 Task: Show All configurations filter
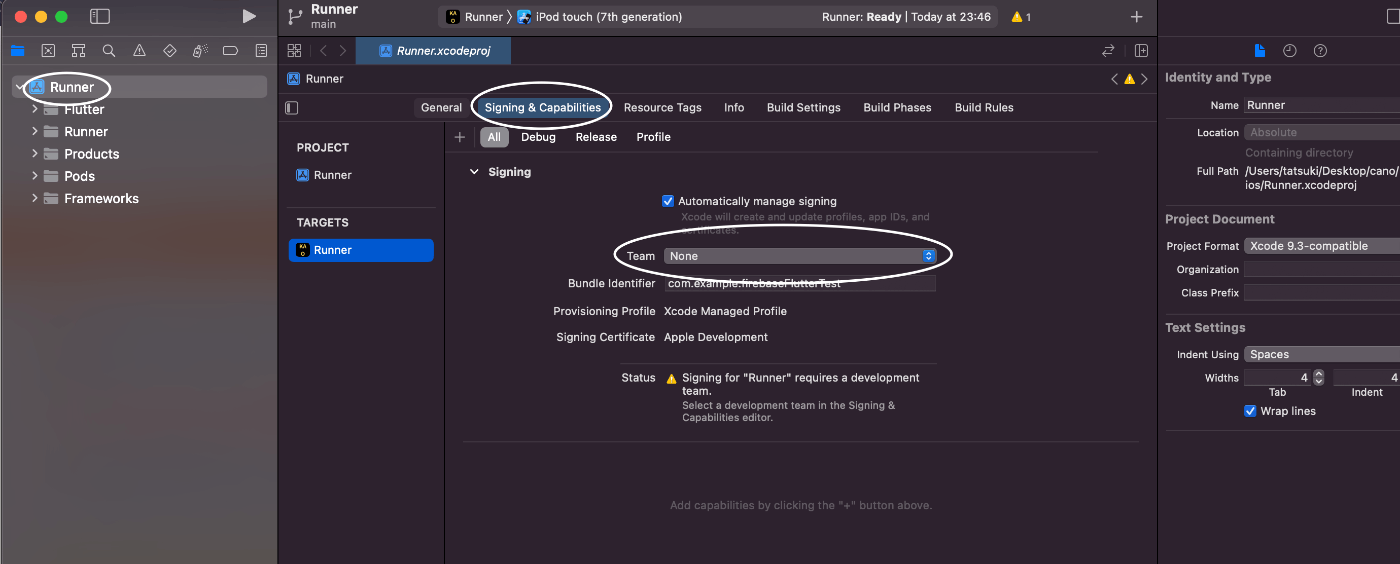pyautogui.click(x=494, y=137)
